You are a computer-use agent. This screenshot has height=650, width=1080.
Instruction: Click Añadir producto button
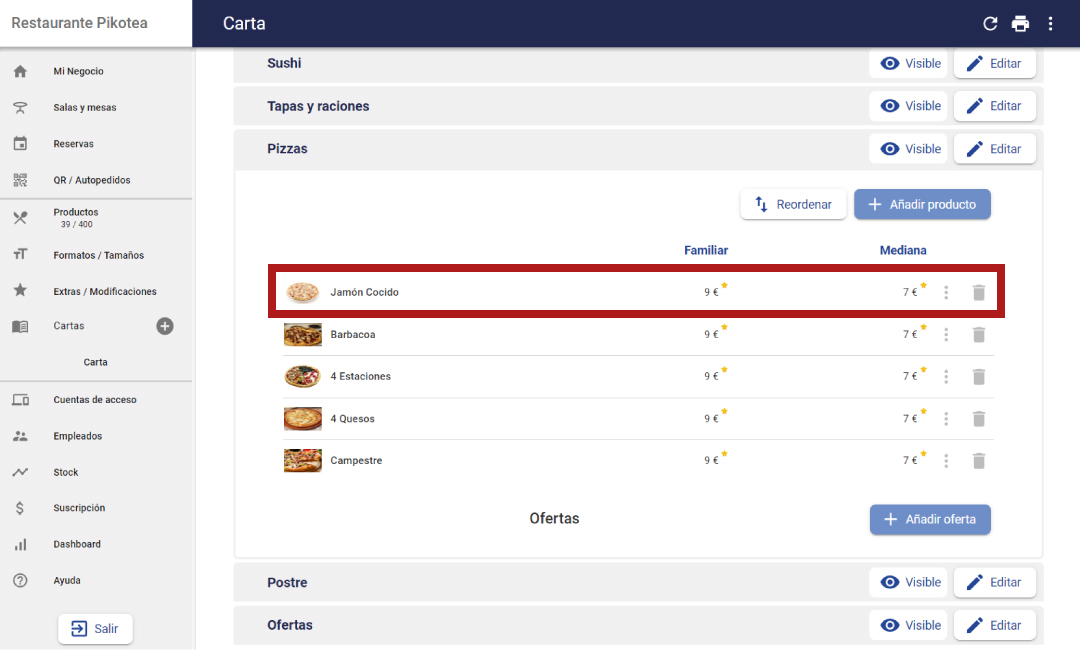922,205
